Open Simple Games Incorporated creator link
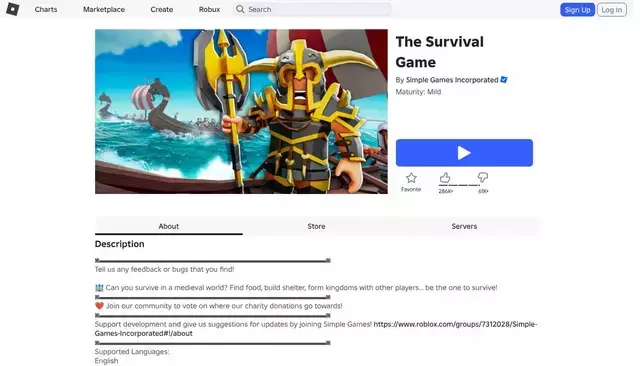The height and width of the screenshot is (366, 640). pos(452,80)
